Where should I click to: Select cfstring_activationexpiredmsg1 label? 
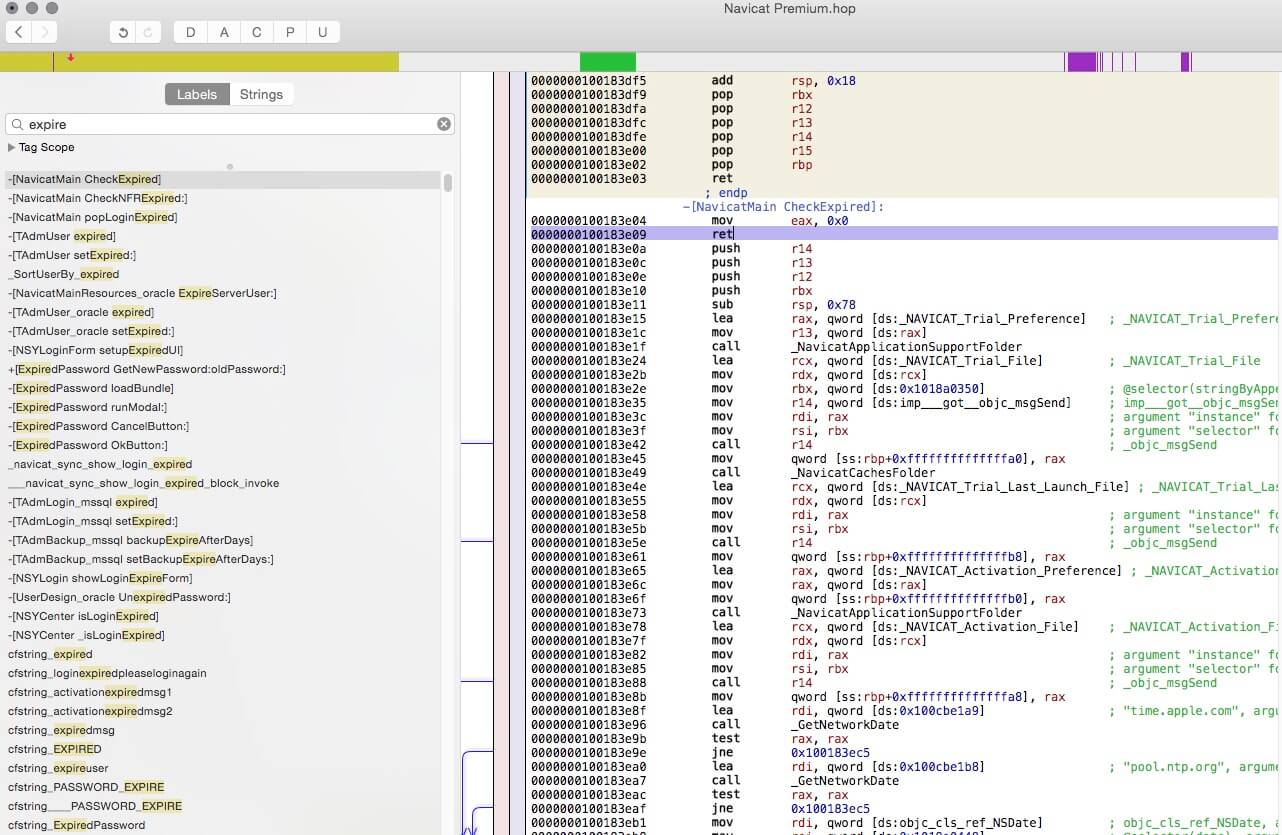(90, 692)
